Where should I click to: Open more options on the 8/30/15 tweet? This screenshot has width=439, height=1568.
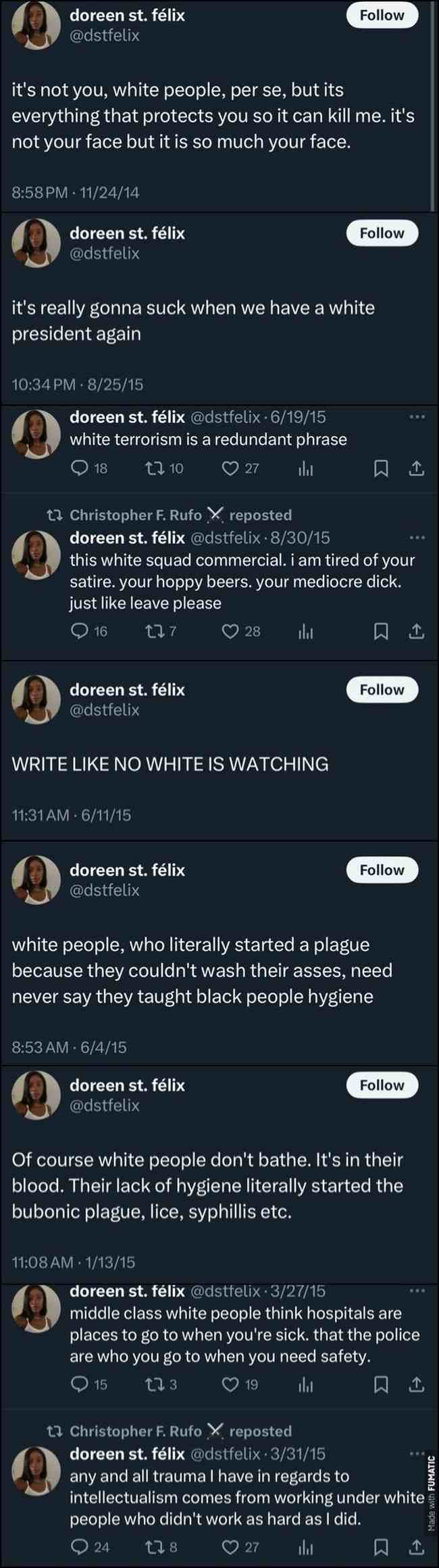[x=417, y=538]
